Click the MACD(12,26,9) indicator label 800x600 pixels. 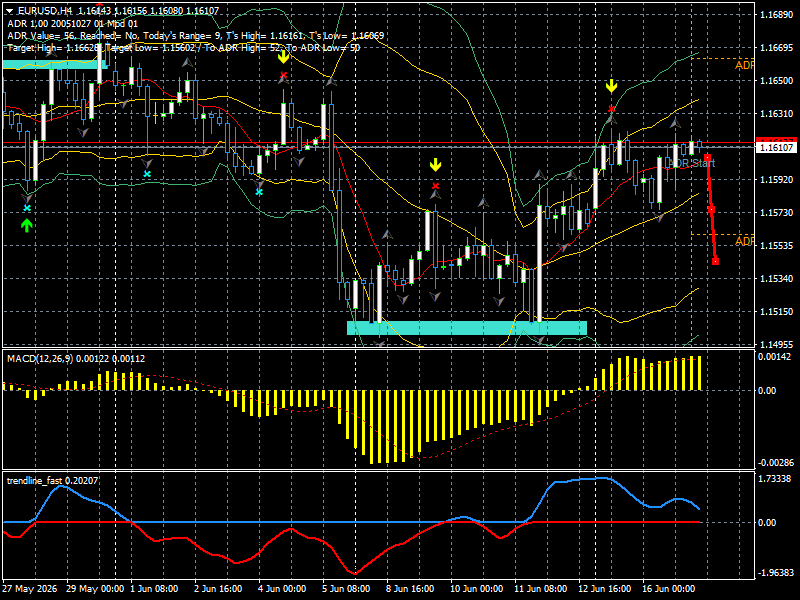coord(76,359)
